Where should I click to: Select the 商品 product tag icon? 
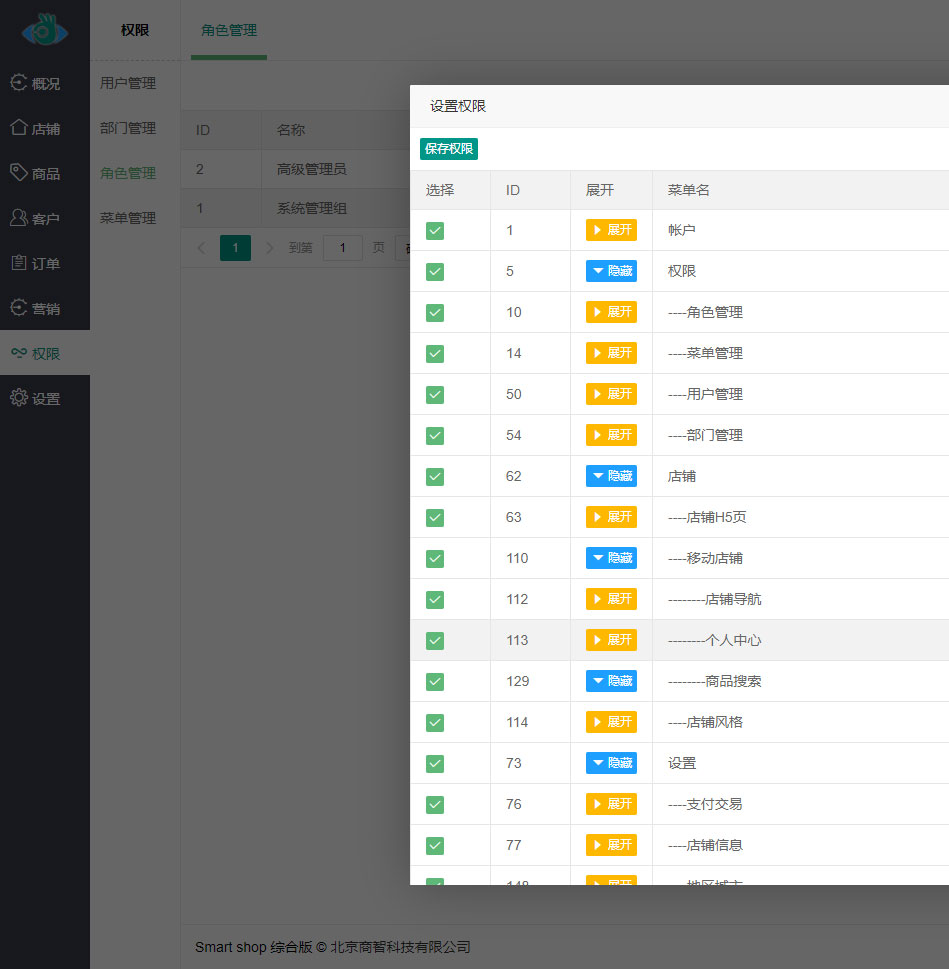[19, 173]
